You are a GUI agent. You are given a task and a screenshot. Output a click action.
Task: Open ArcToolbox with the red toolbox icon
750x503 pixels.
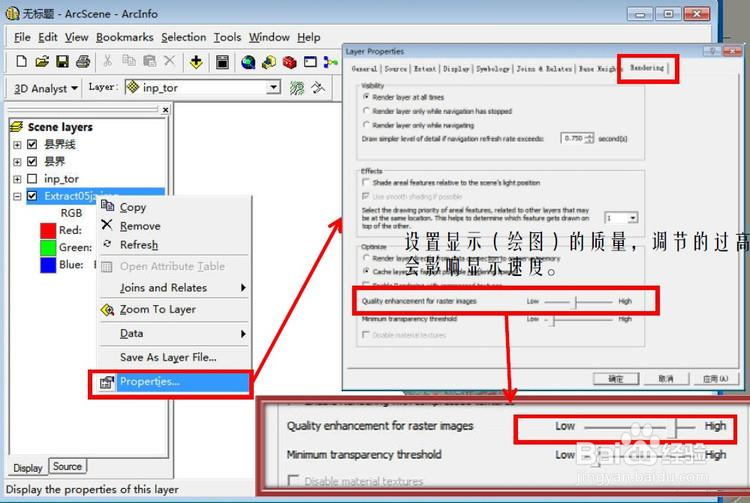pos(289,62)
